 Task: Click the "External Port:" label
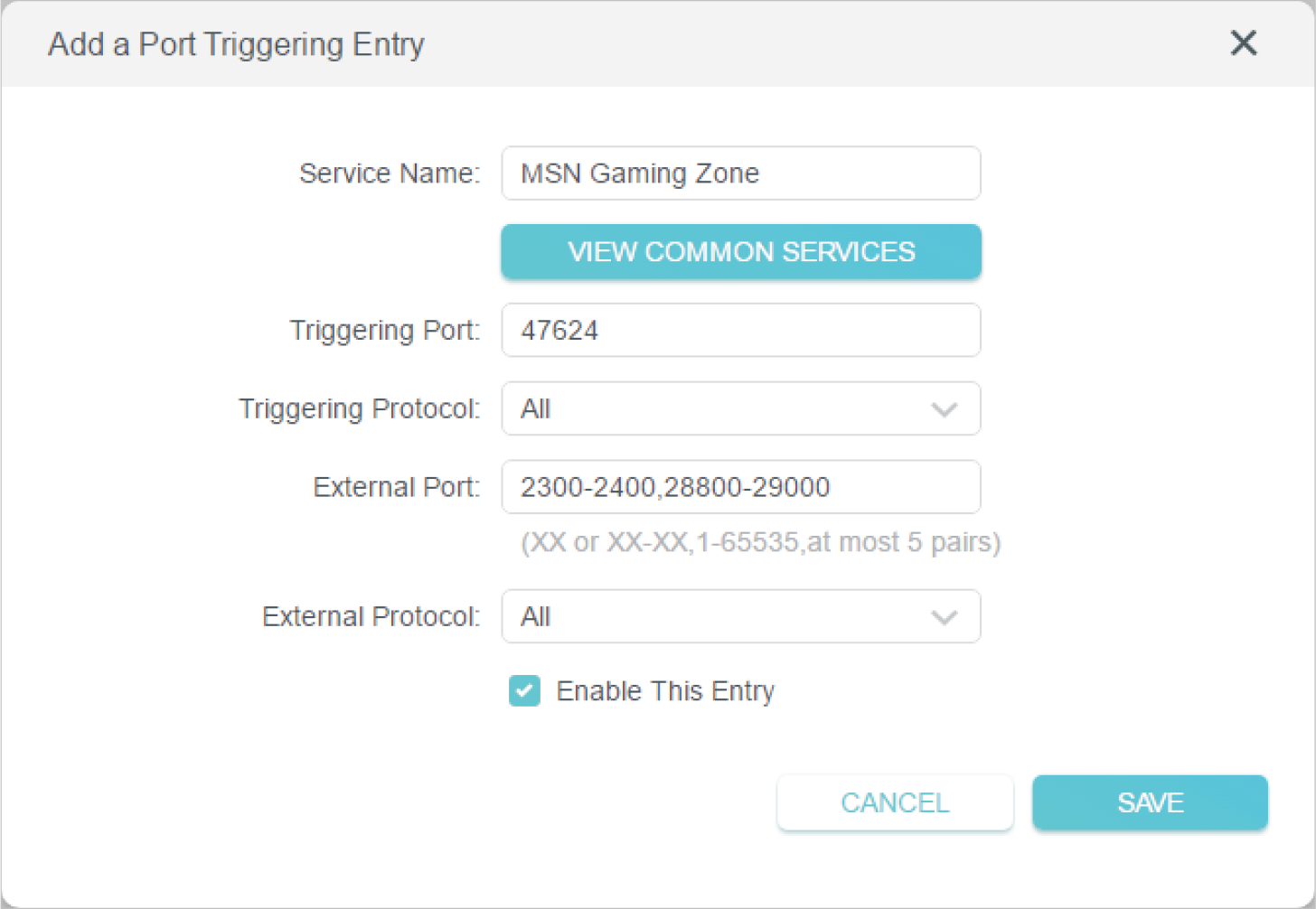[397, 488]
